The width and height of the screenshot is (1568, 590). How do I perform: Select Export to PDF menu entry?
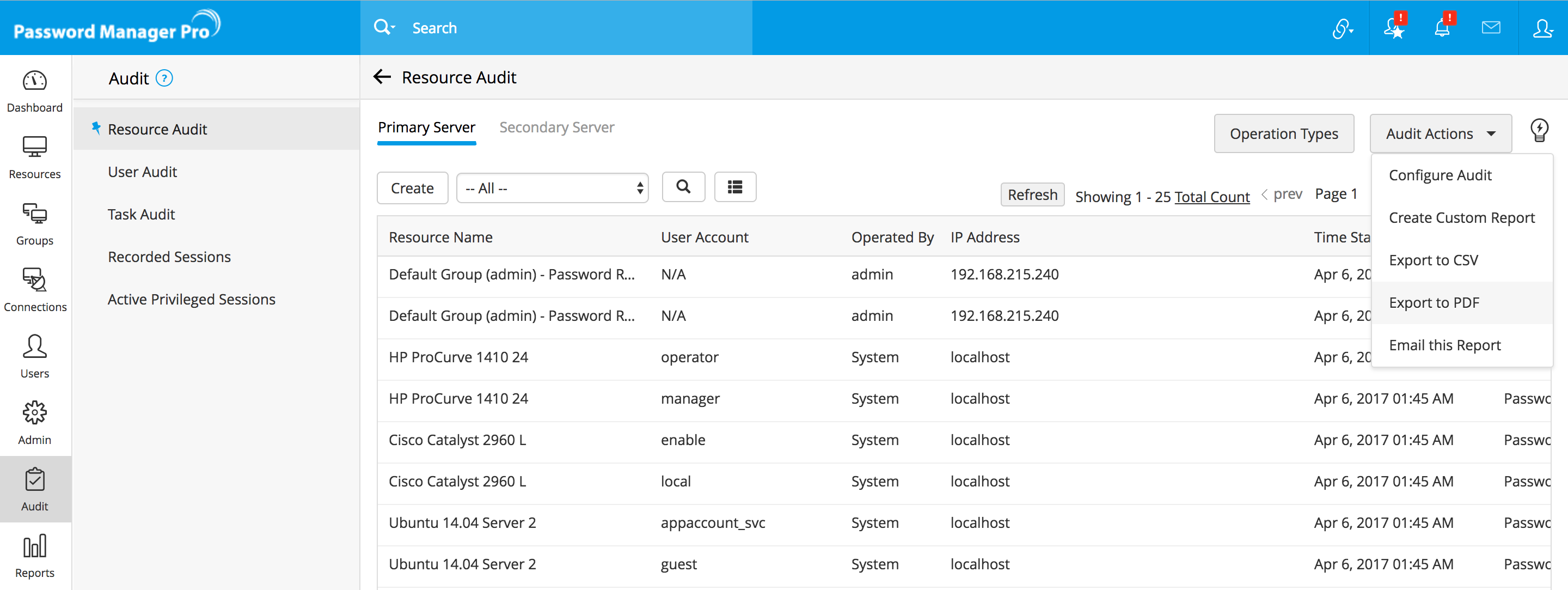1434,302
